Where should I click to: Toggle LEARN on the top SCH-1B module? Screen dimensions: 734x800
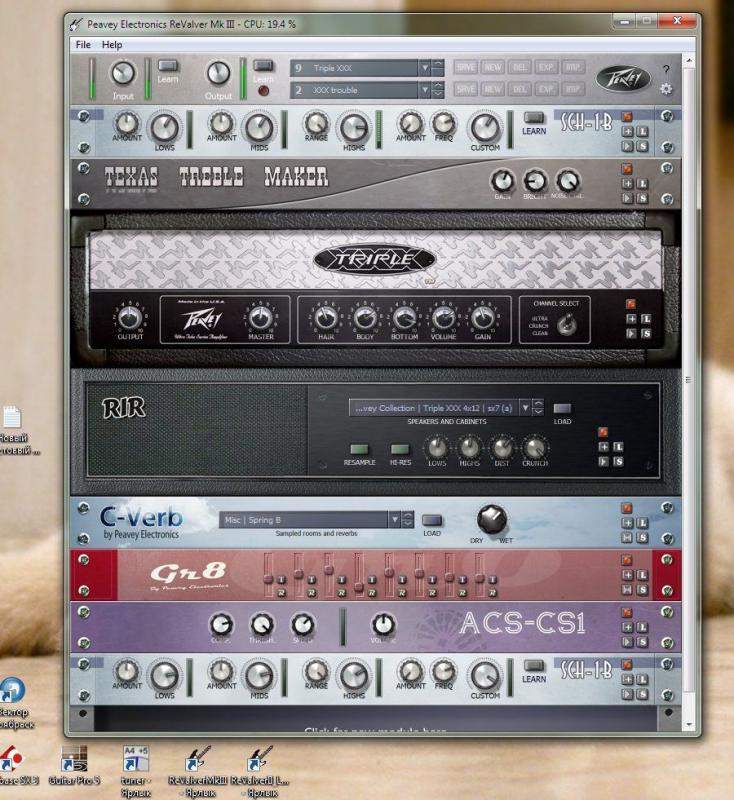click(534, 118)
